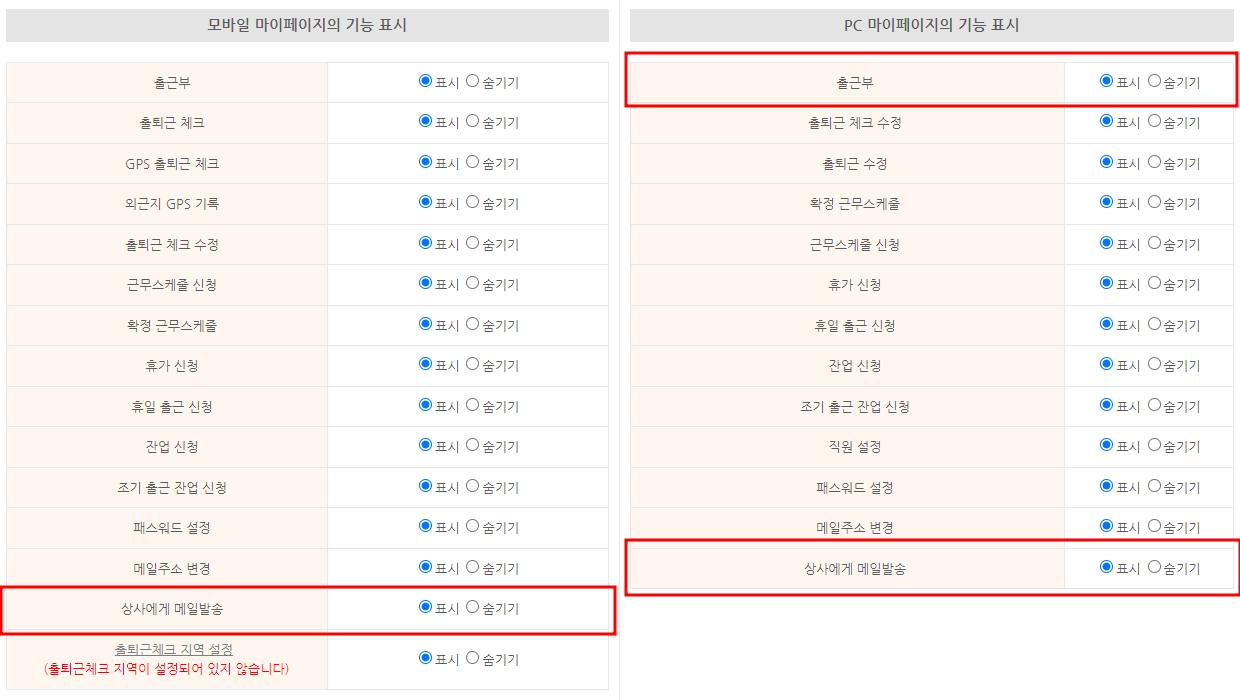Set mobile 휴가 신청 to 숨기기
The width and height of the screenshot is (1240, 700).
click(x=473, y=364)
